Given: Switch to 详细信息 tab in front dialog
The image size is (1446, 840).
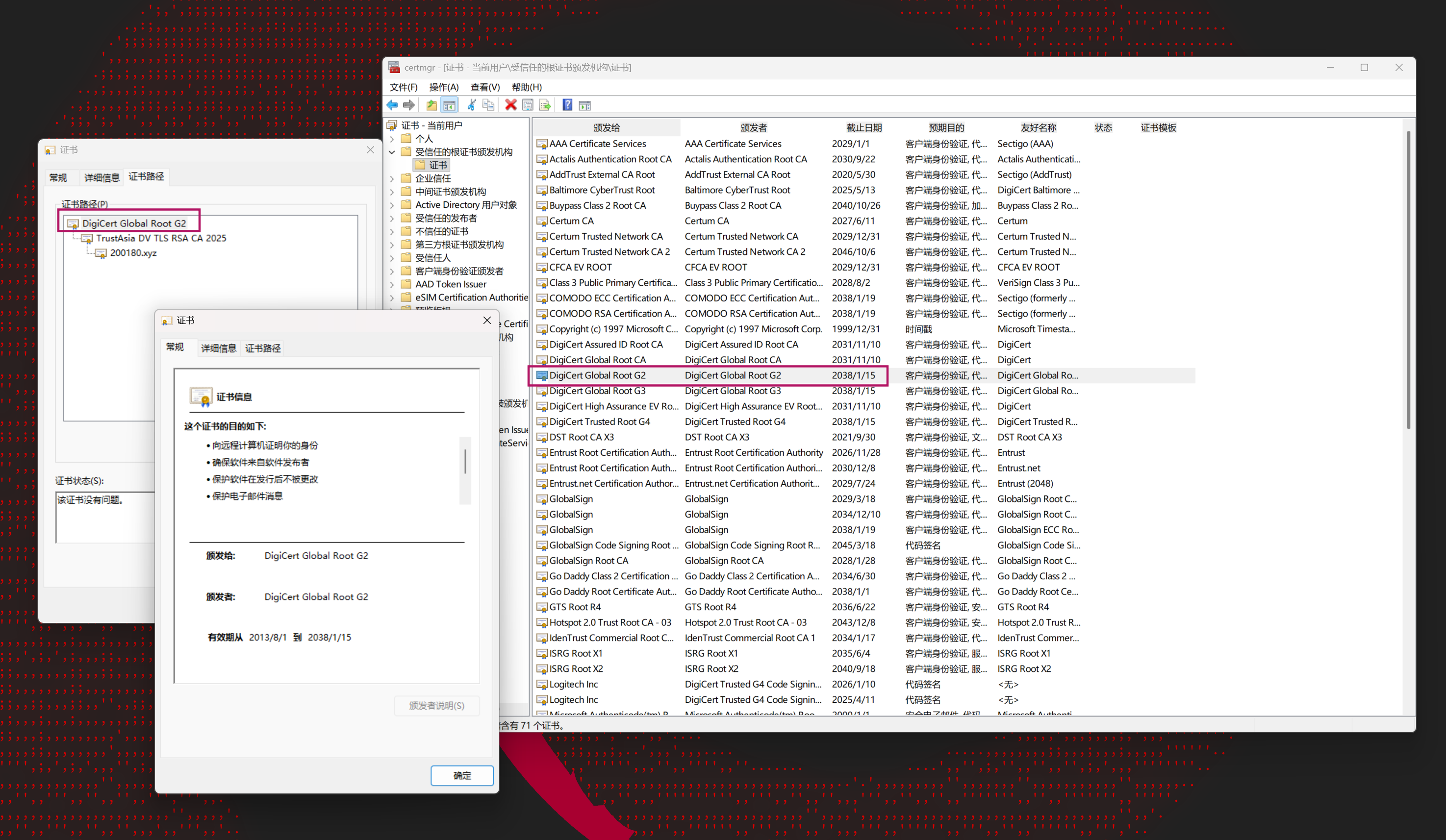Looking at the screenshot, I should click(x=218, y=348).
